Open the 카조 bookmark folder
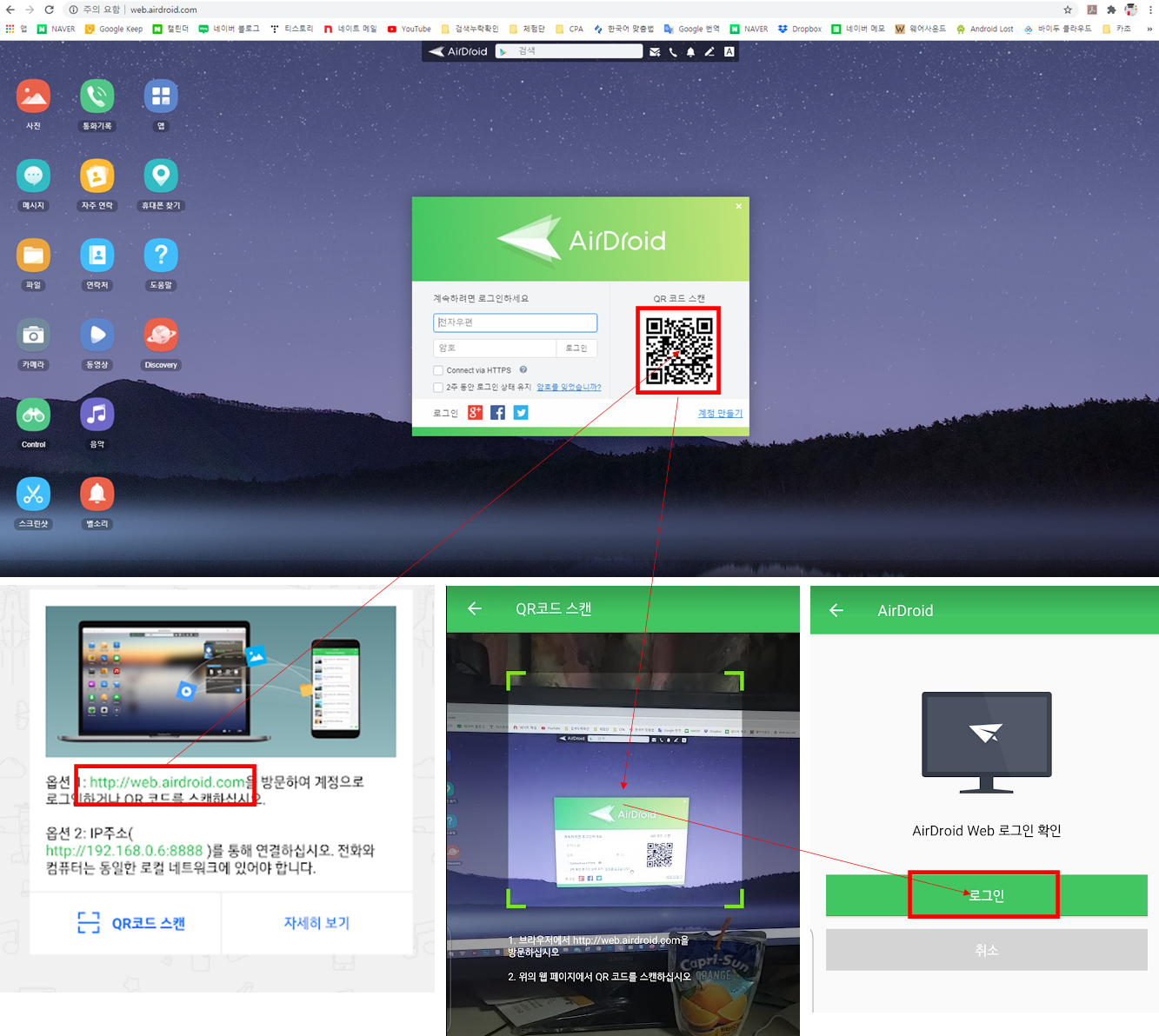Screen dimensions: 1159x1036 (1117, 29)
